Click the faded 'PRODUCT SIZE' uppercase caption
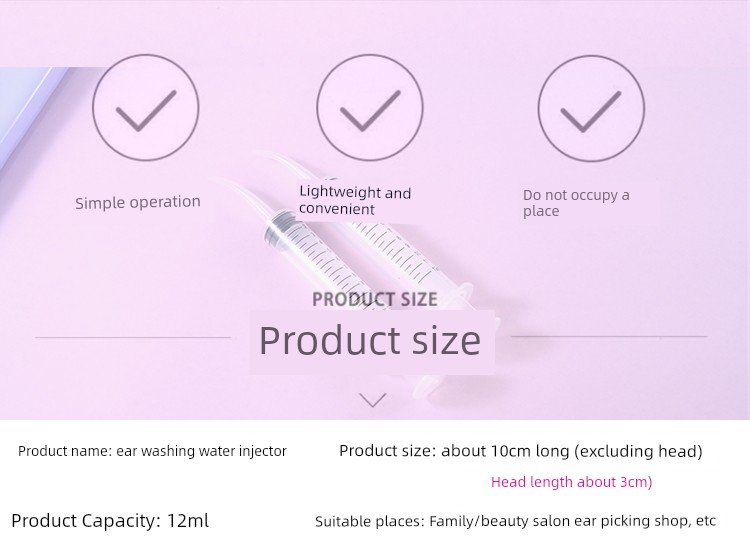 pyautogui.click(x=375, y=299)
